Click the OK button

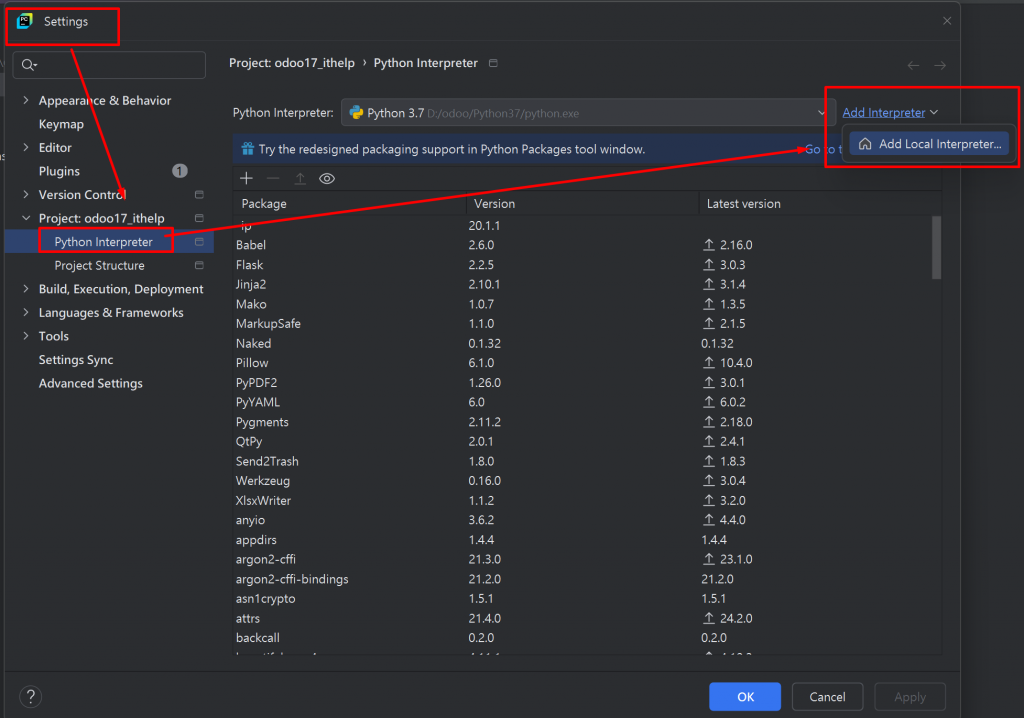(x=745, y=696)
